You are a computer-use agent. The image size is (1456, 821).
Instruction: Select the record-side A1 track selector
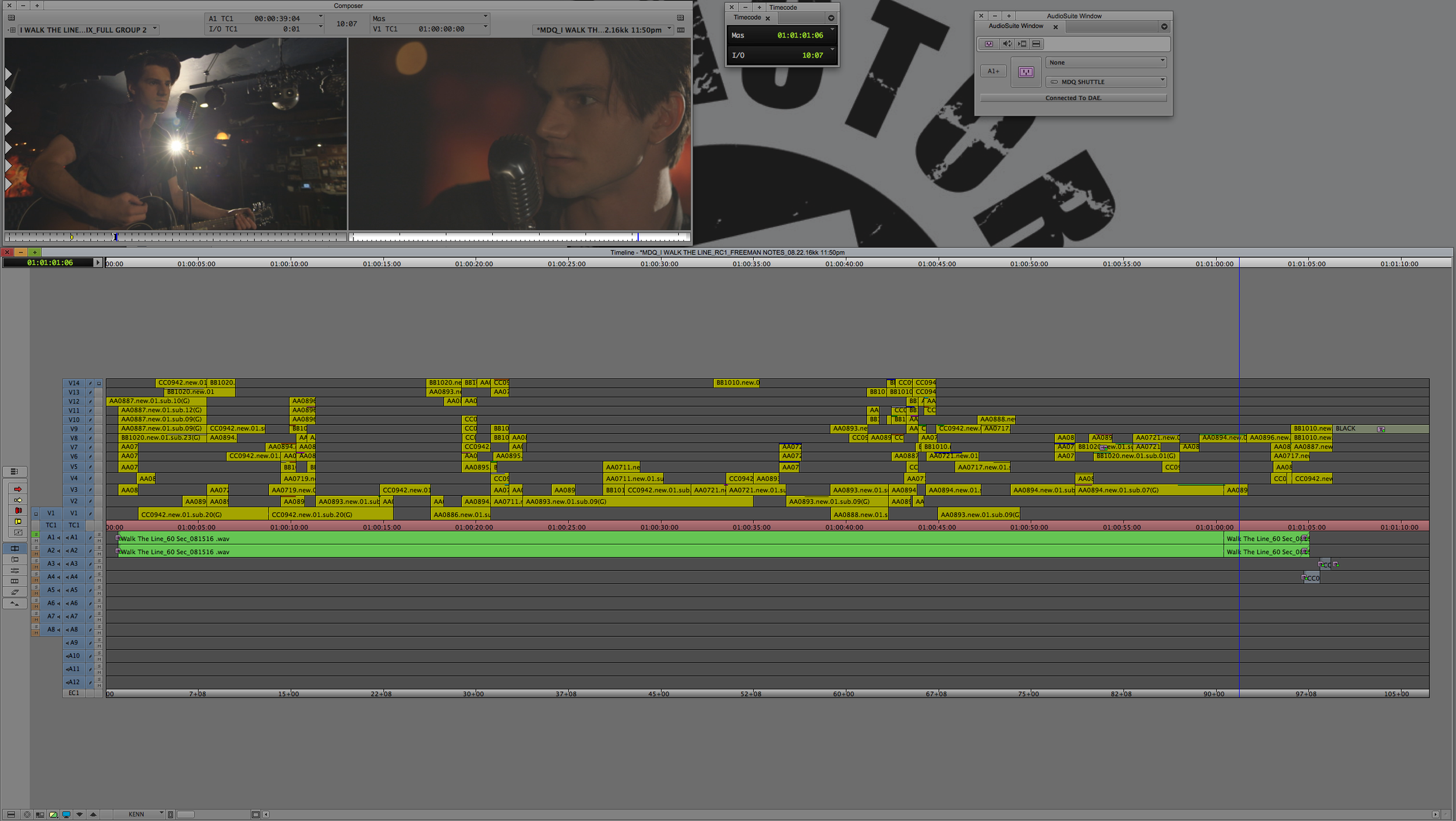[74, 537]
